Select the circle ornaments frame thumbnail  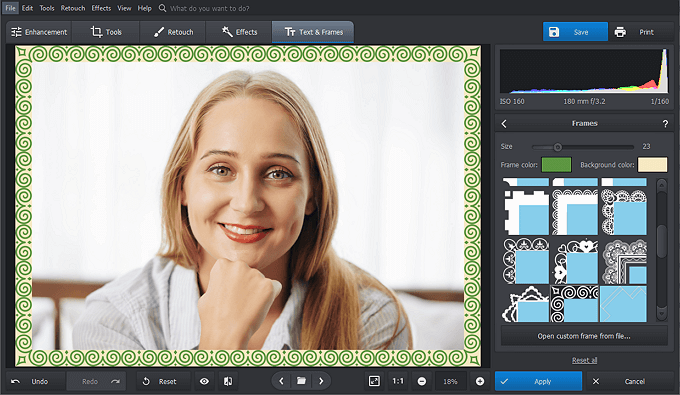526,261
